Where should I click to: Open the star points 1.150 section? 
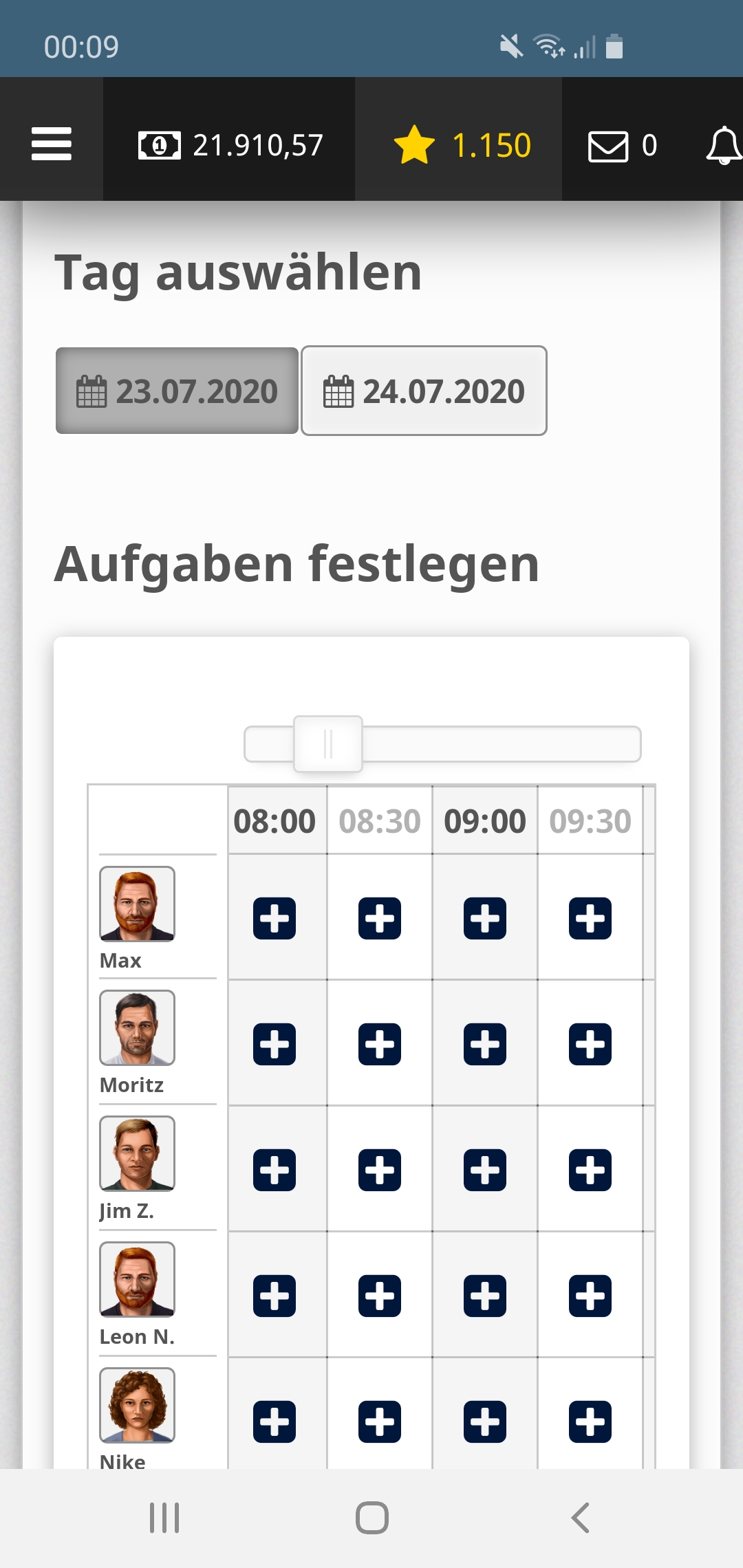462,145
